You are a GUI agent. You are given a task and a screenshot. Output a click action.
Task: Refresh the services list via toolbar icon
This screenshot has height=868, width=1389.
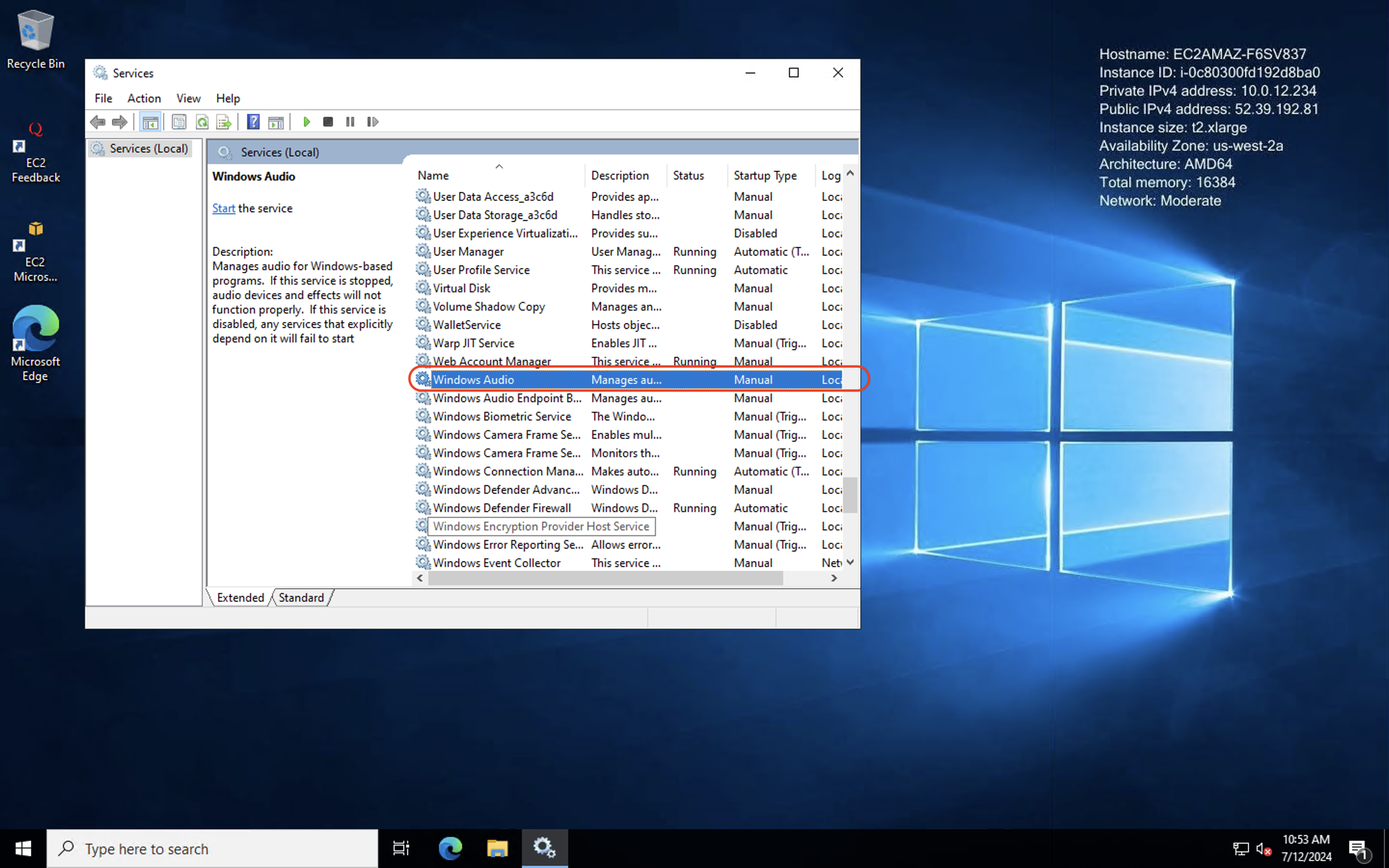(202, 121)
